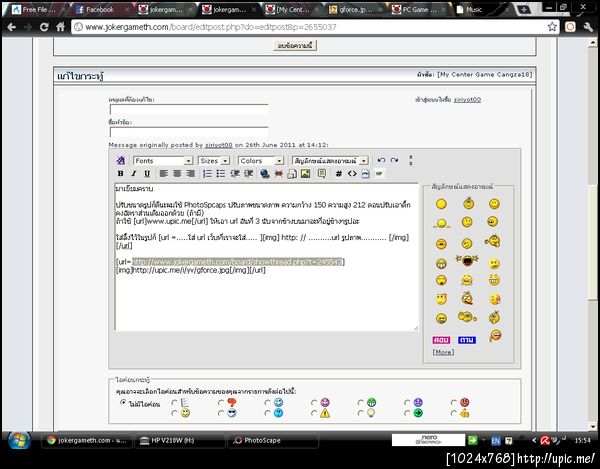Open the [More] smilies link
Screen dimensions: 600x469
pos(443,352)
